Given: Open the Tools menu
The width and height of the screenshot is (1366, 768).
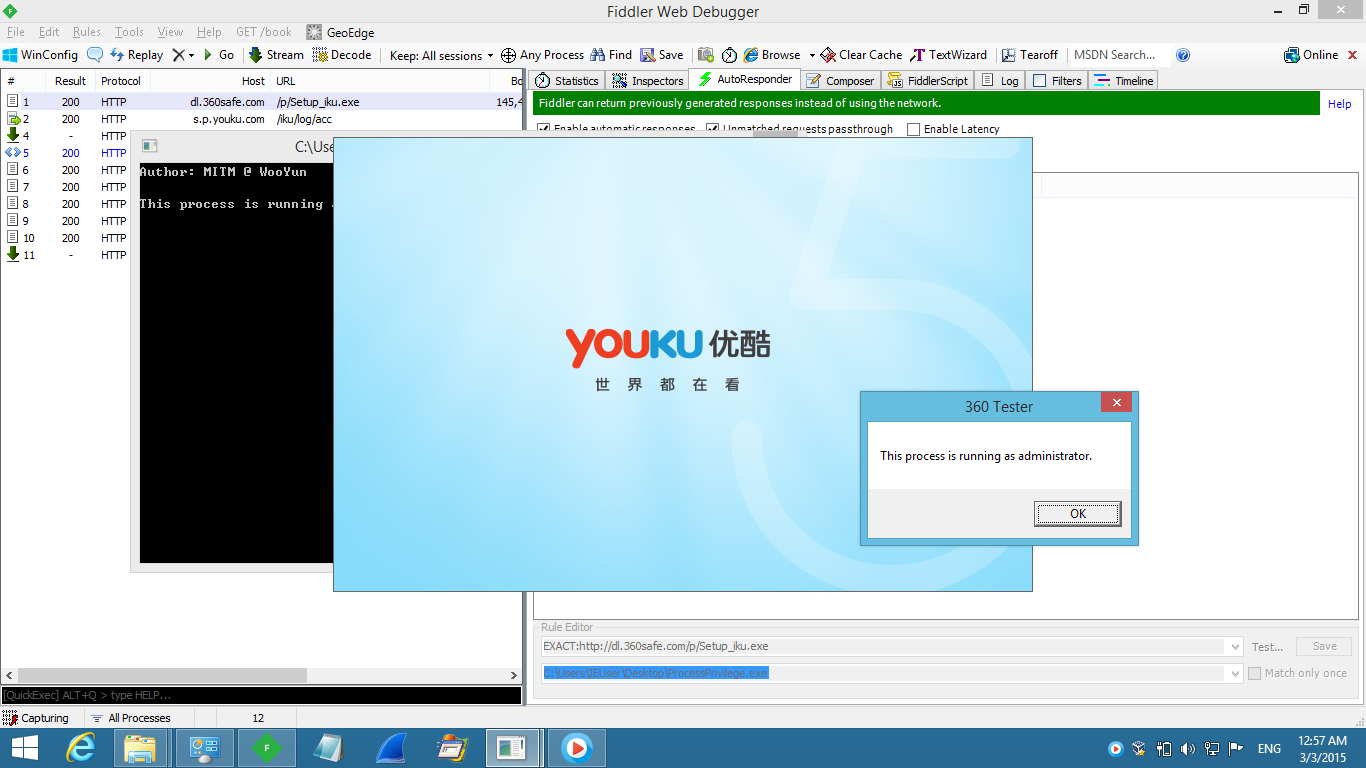Looking at the screenshot, I should pyautogui.click(x=129, y=32).
